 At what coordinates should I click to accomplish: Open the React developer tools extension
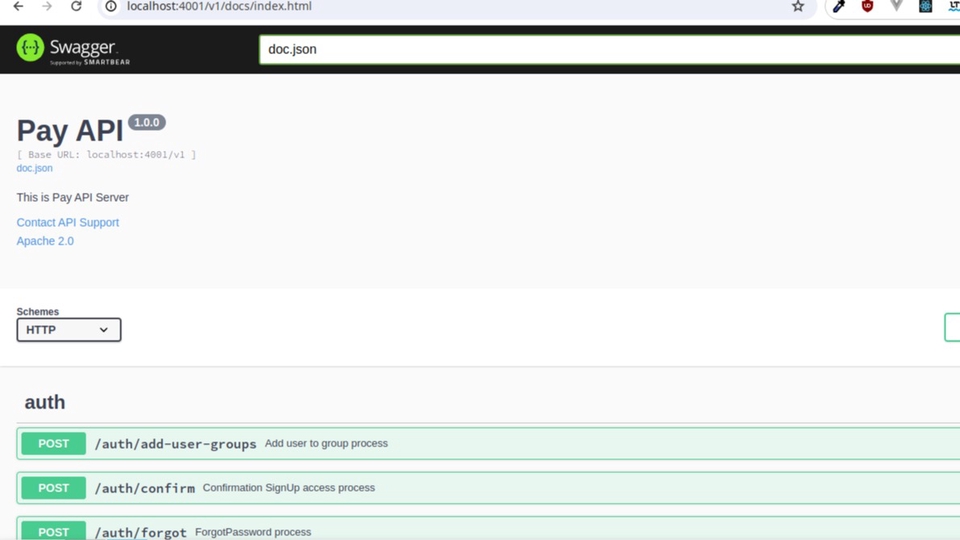pyautogui.click(x=925, y=6)
